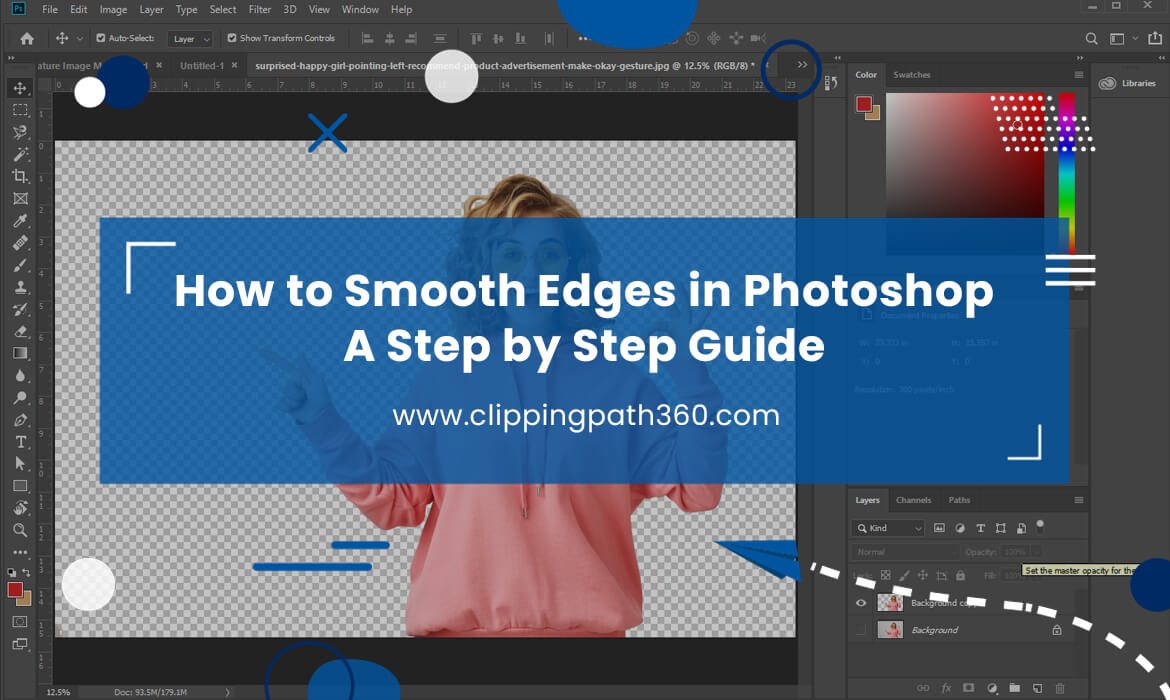
Task: Open the File menu
Action: [50, 10]
